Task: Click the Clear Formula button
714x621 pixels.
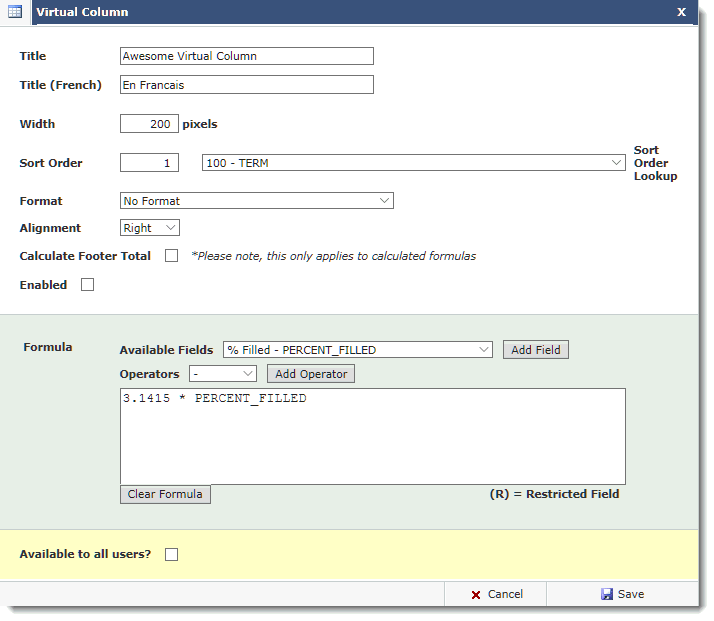Action: (165, 494)
